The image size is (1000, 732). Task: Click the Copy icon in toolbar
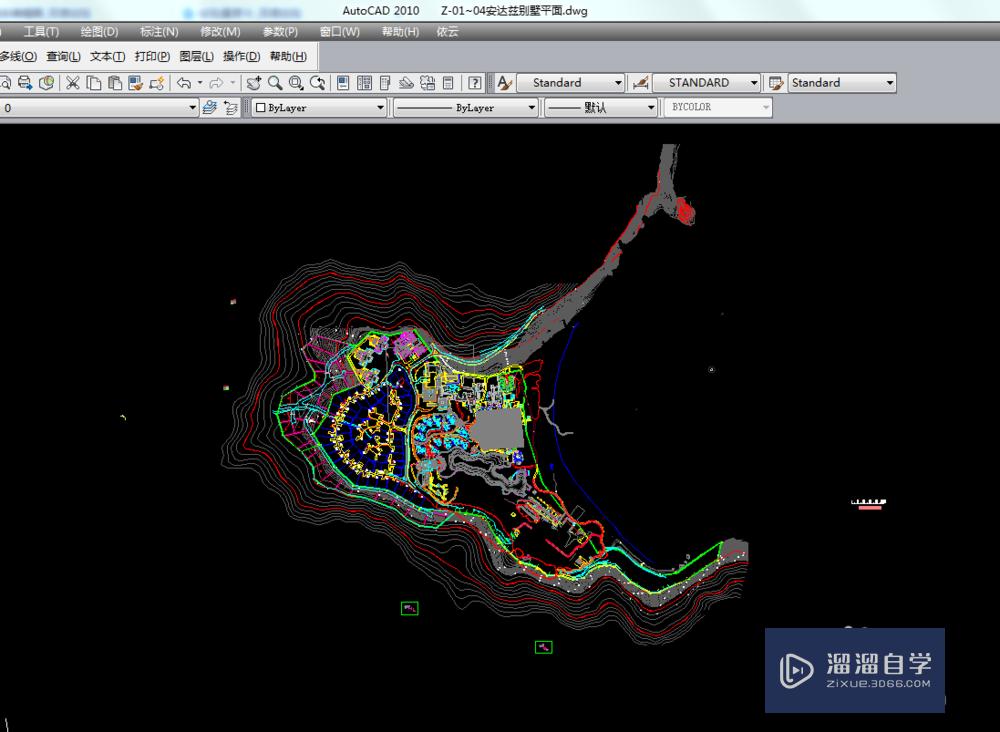pos(94,83)
